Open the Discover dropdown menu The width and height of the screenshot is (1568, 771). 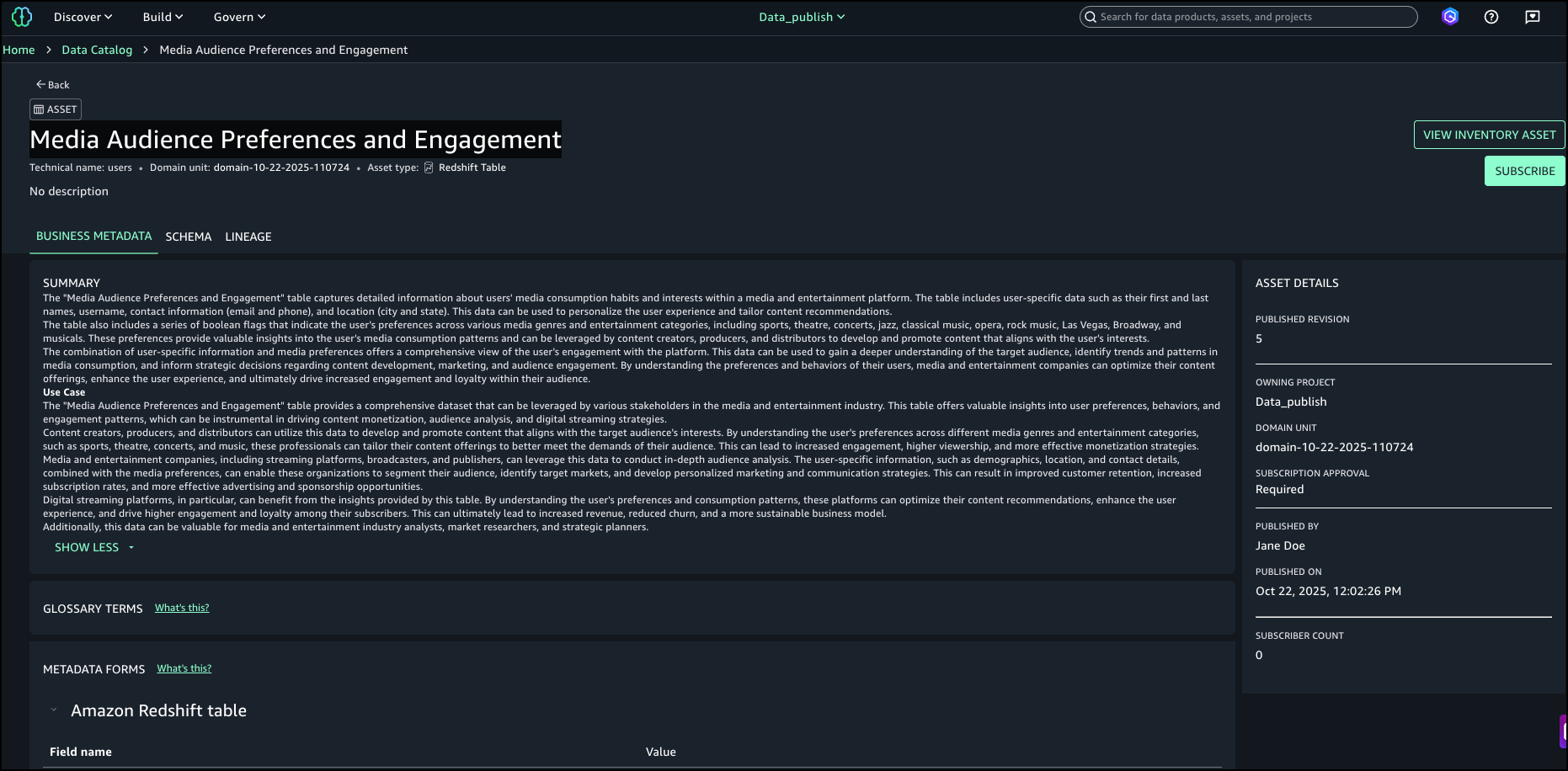coord(83,17)
